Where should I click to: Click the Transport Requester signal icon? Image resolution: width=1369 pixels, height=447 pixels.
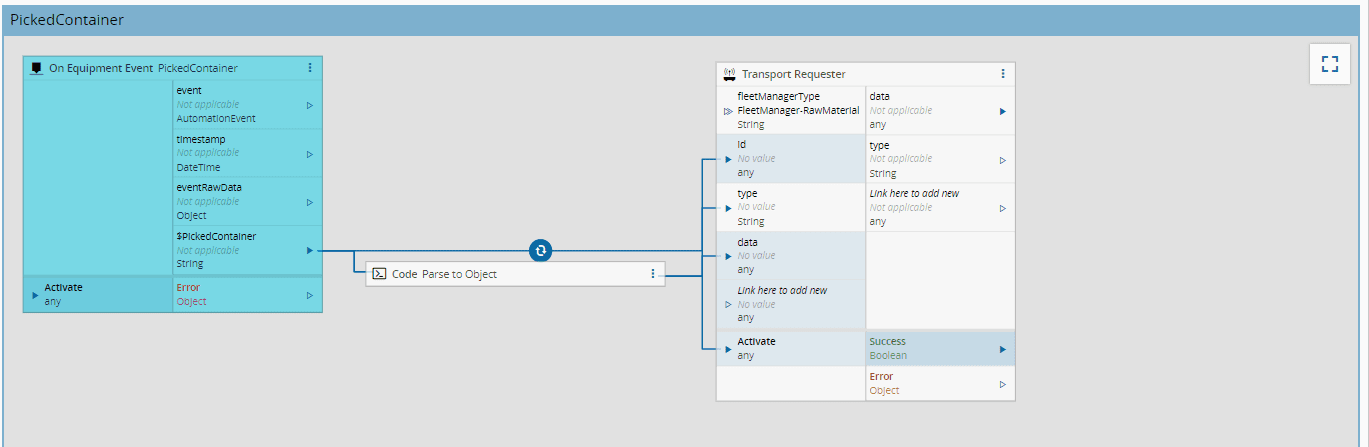click(x=729, y=74)
